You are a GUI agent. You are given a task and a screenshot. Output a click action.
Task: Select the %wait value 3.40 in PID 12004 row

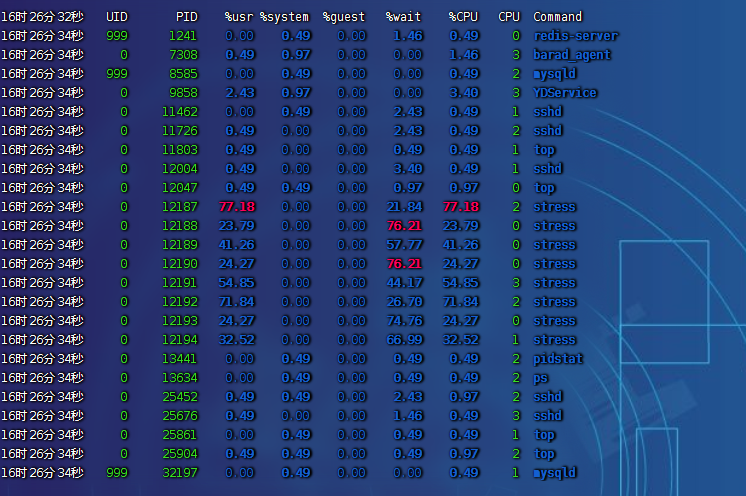click(408, 169)
